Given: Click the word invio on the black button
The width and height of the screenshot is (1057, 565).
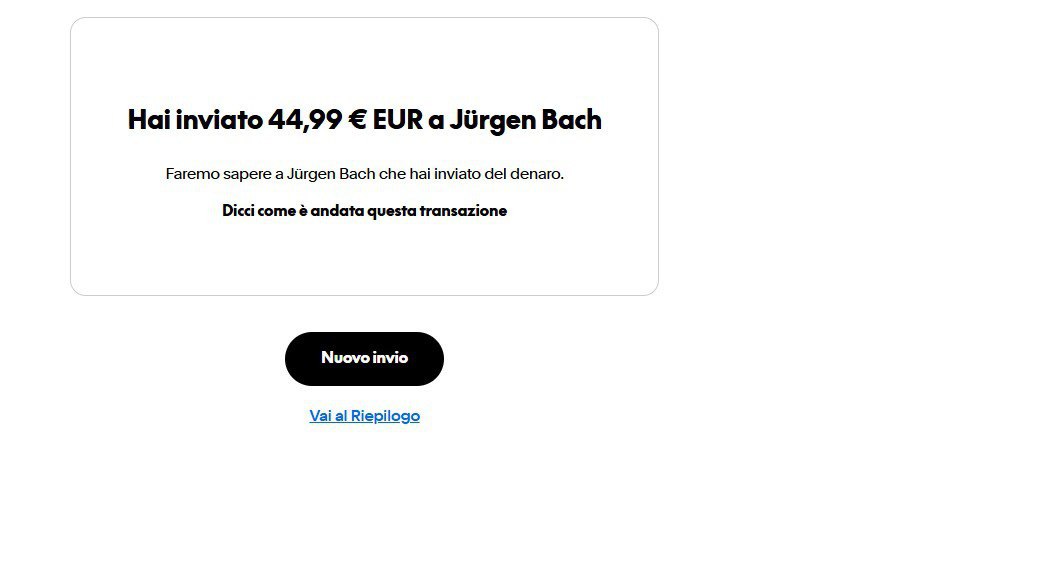Looking at the screenshot, I should 389,358.
